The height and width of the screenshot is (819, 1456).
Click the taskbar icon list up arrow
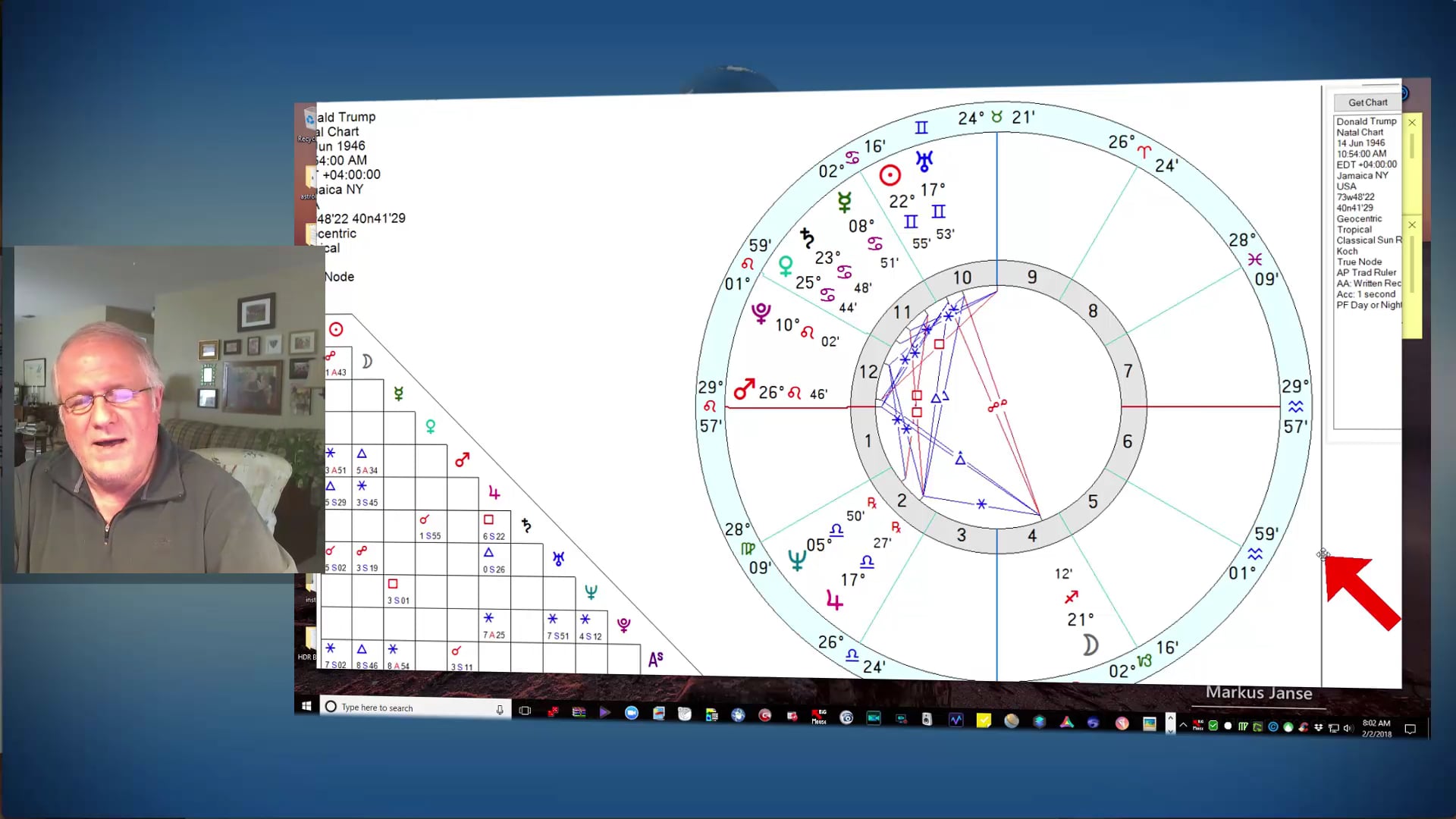(x=1170, y=717)
